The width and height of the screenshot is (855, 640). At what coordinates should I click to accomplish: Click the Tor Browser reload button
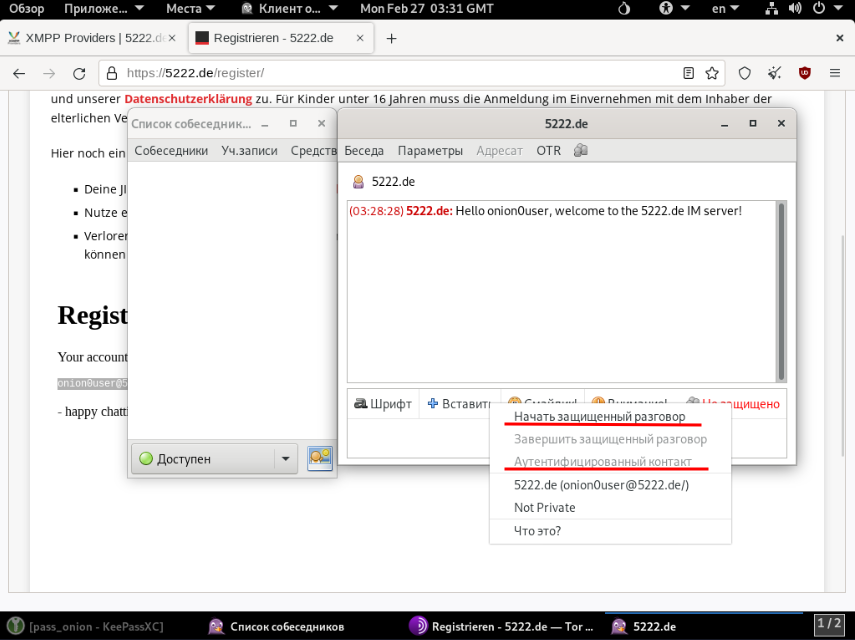(78, 73)
